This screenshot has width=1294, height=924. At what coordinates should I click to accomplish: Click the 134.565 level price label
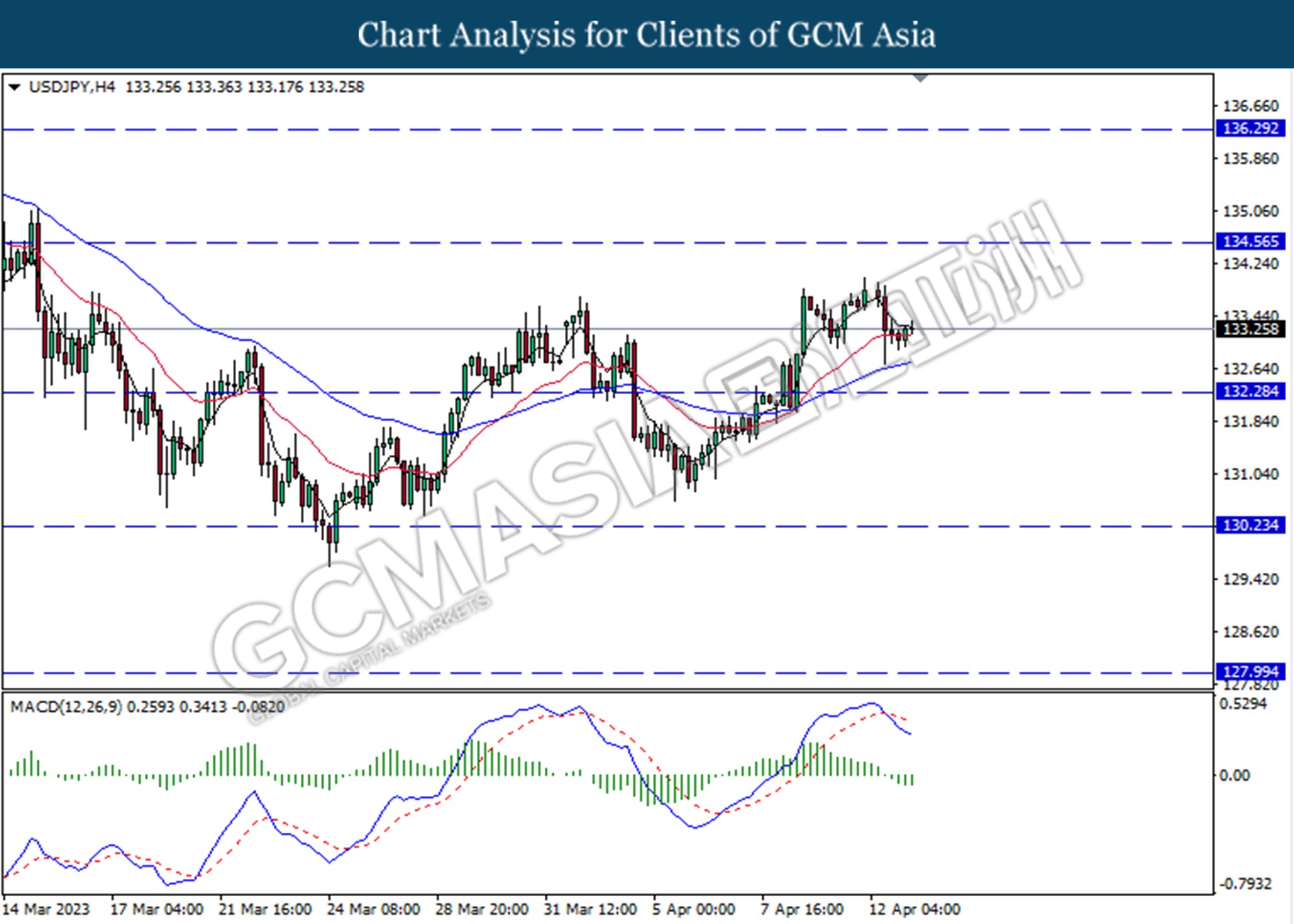(1251, 242)
